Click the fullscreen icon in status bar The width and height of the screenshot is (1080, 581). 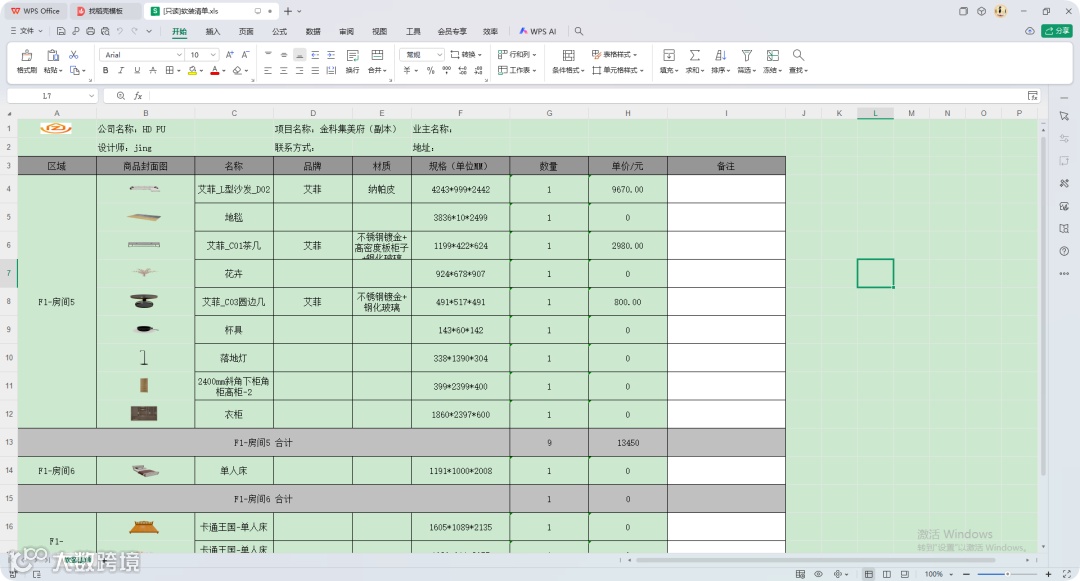point(1067,573)
